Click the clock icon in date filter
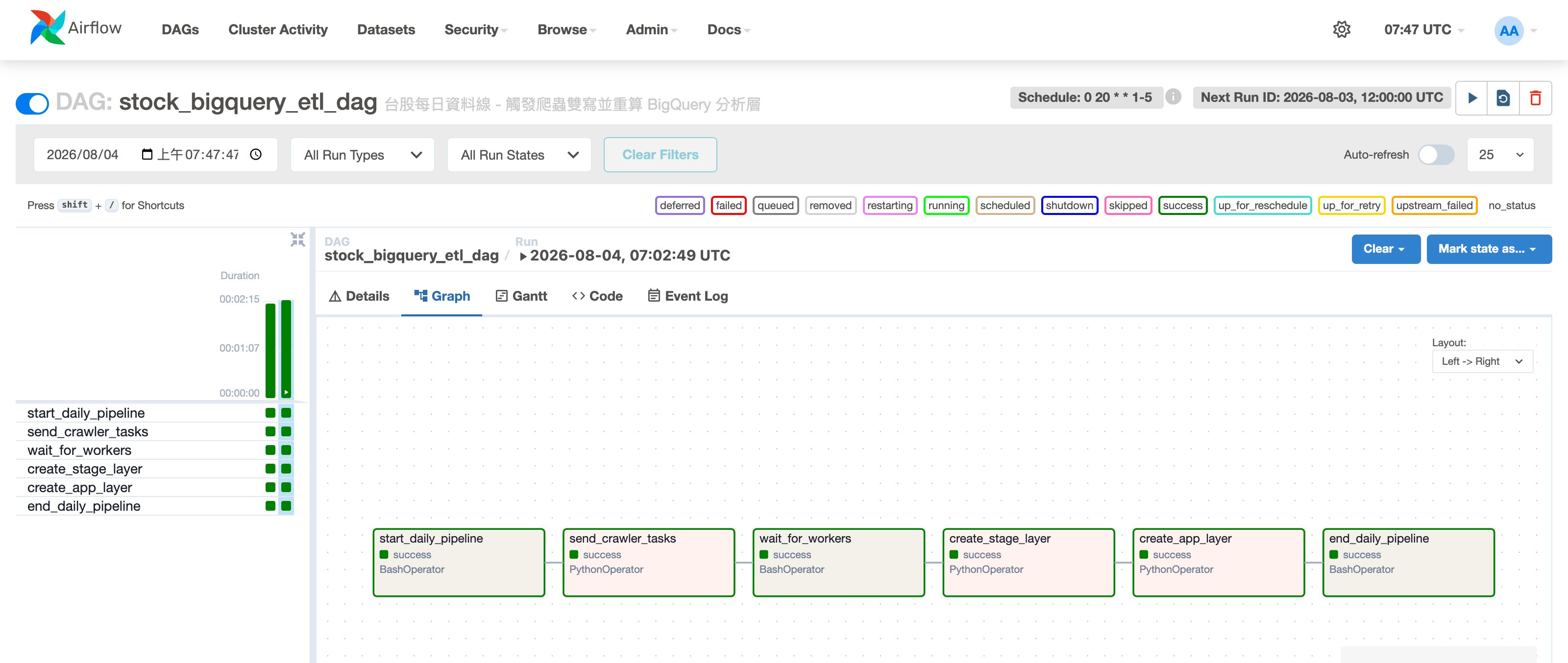 (x=256, y=155)
